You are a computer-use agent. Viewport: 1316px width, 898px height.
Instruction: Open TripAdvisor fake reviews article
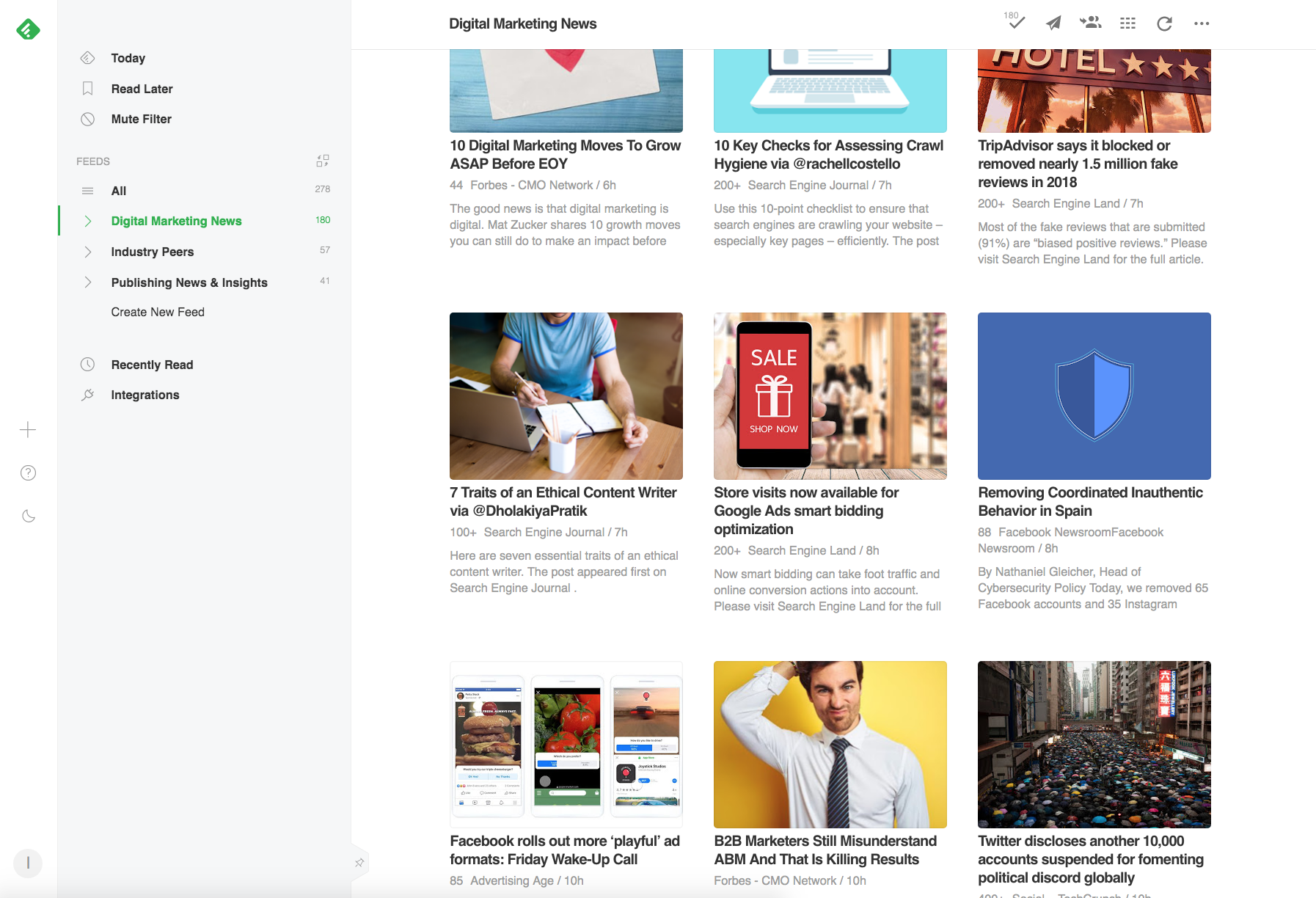click(x=1078, y=164)
